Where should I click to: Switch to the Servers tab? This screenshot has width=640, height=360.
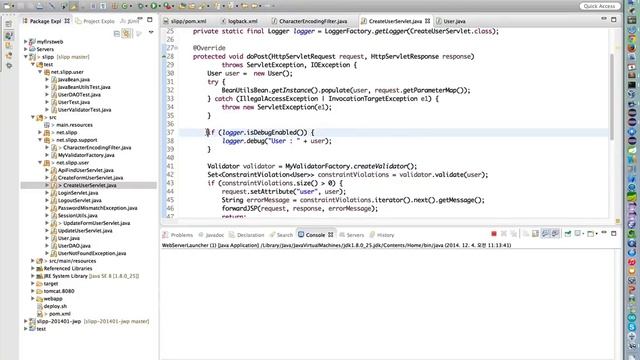351,235
